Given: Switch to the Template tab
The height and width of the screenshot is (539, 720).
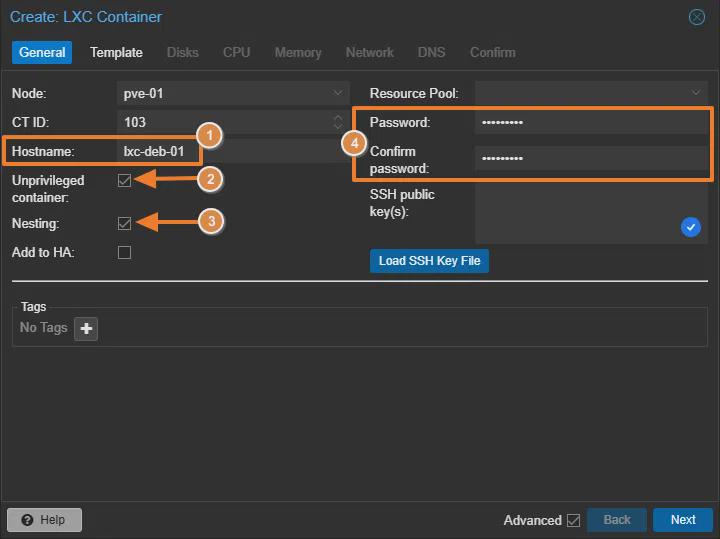Looking at the screenshot, I should [x=116, y=52].
